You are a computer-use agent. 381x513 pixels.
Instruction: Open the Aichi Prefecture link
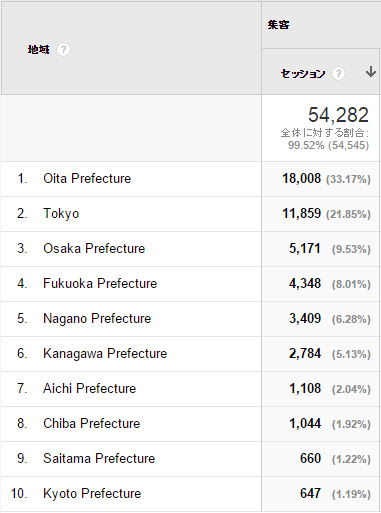90,388
